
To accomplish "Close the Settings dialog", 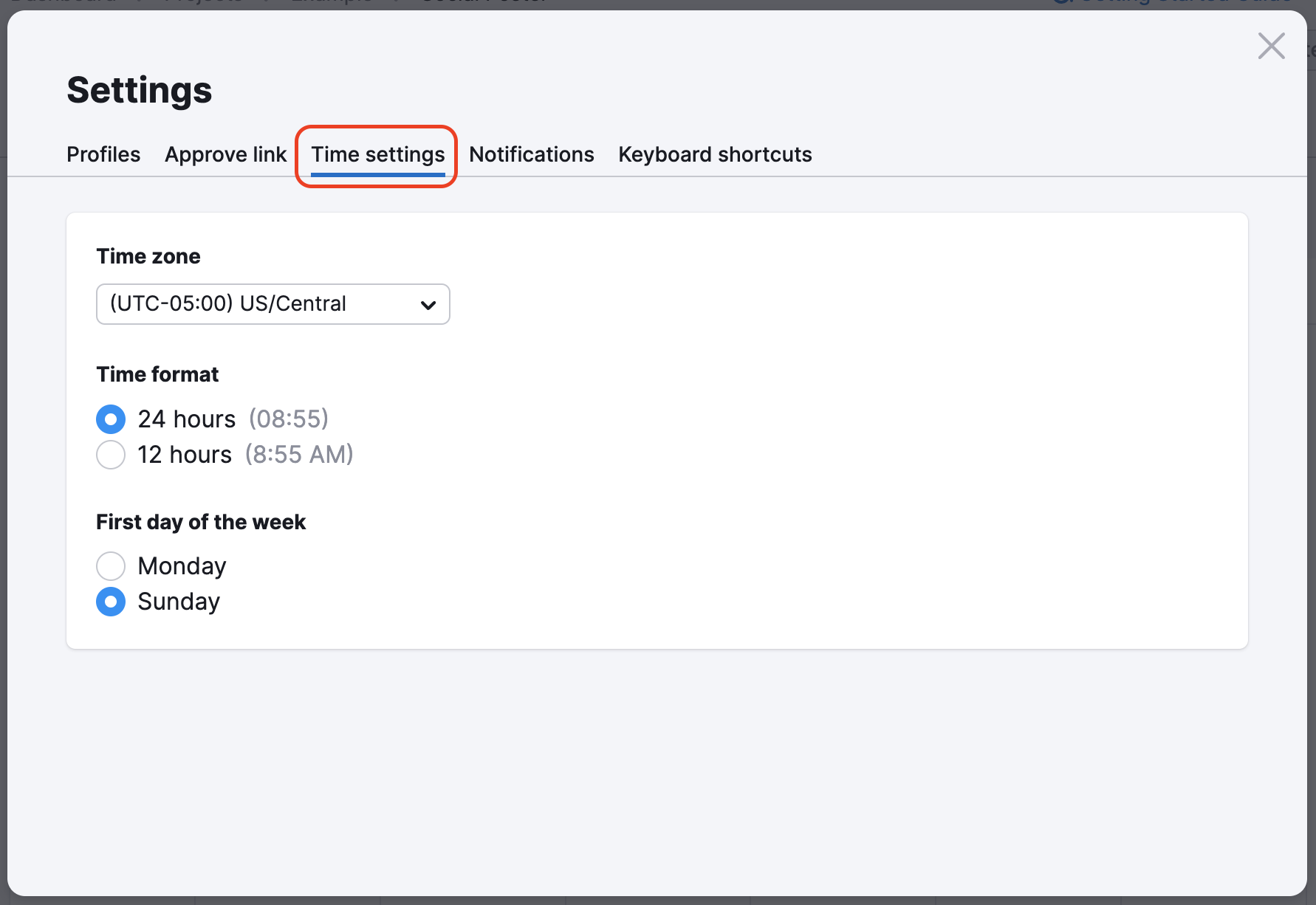I will [x=1271, y=45].
